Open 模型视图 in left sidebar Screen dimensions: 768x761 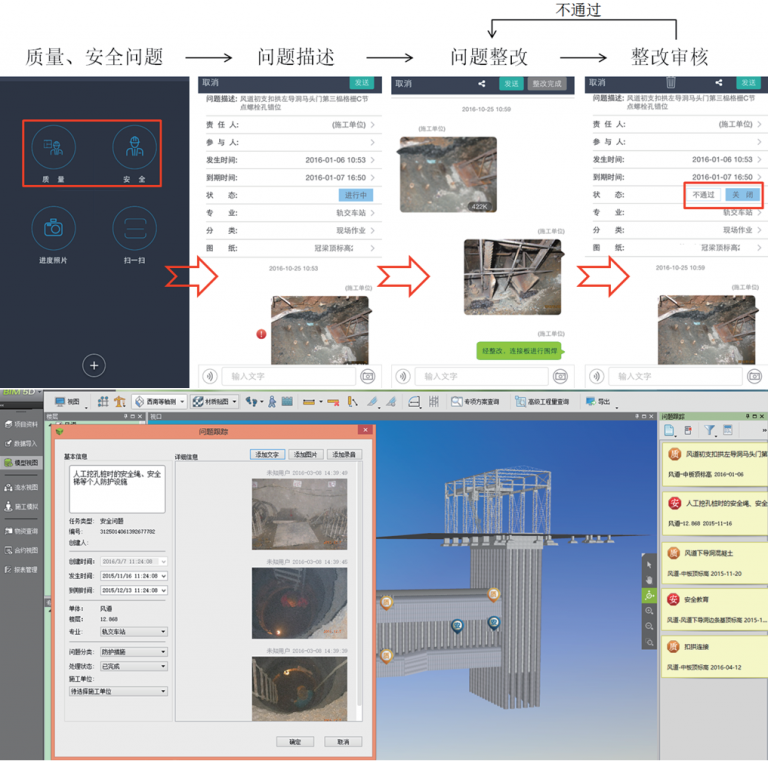coord(21,463)
